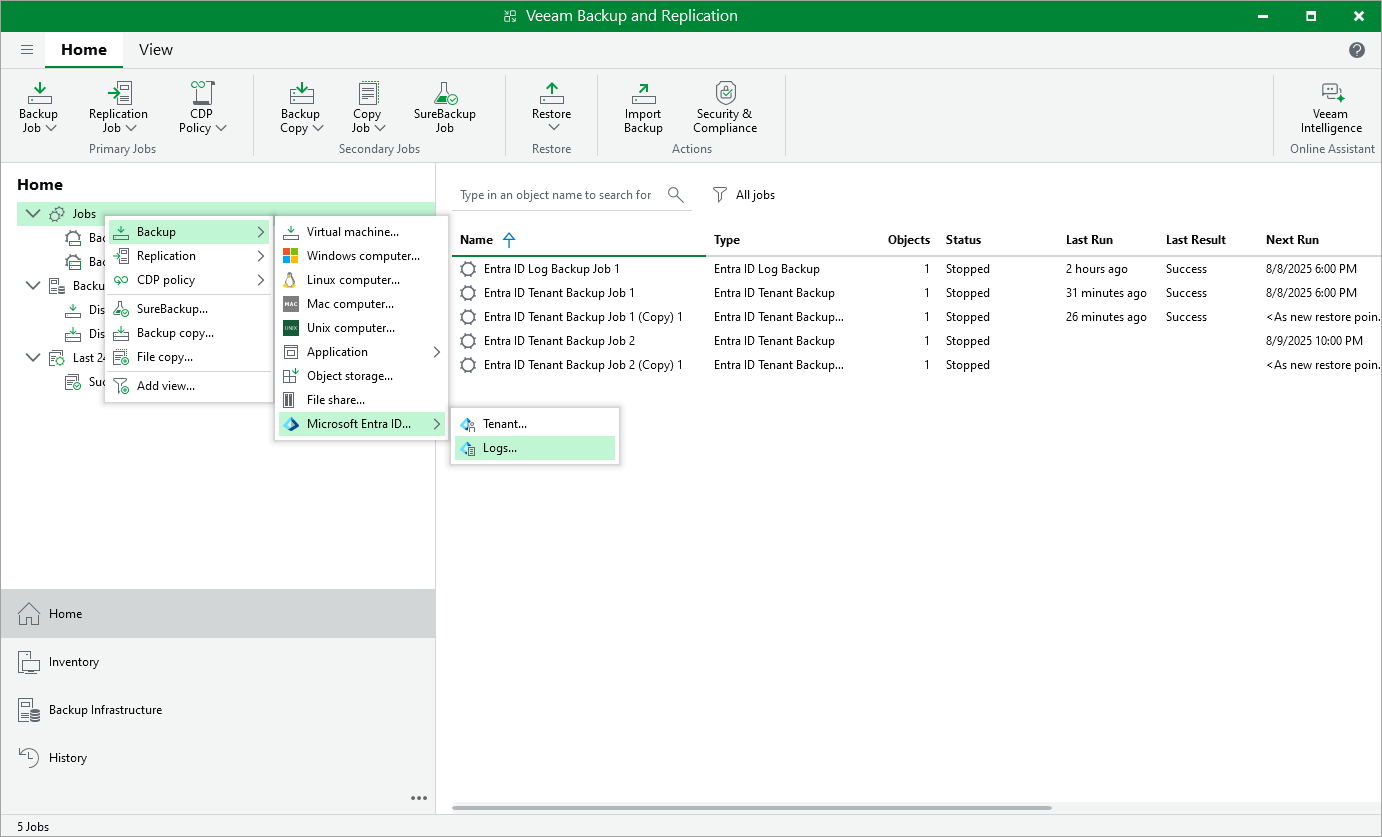Choose the Unix computer... icon
The height and width of the screenshot is (837, 1382).
291,328
